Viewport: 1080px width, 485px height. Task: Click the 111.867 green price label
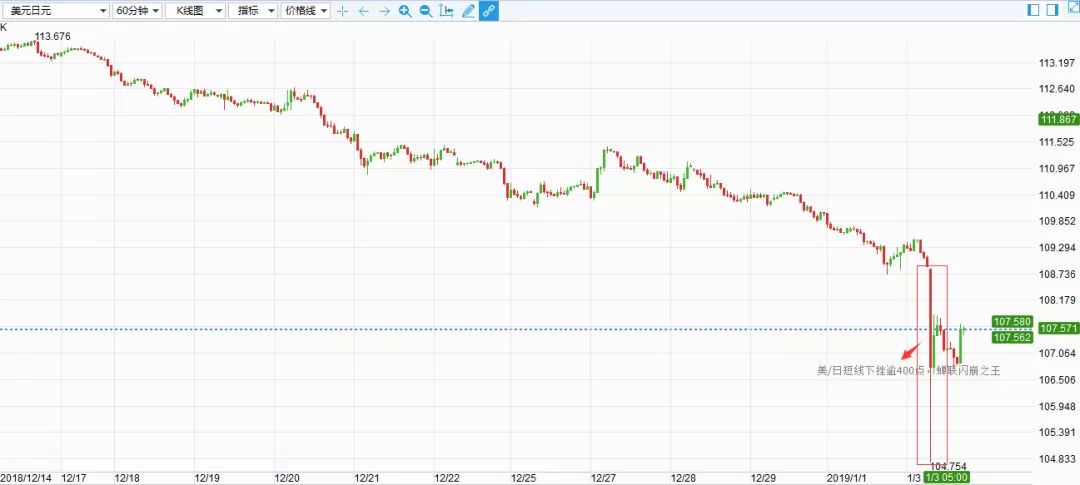tap(1058, 120)
